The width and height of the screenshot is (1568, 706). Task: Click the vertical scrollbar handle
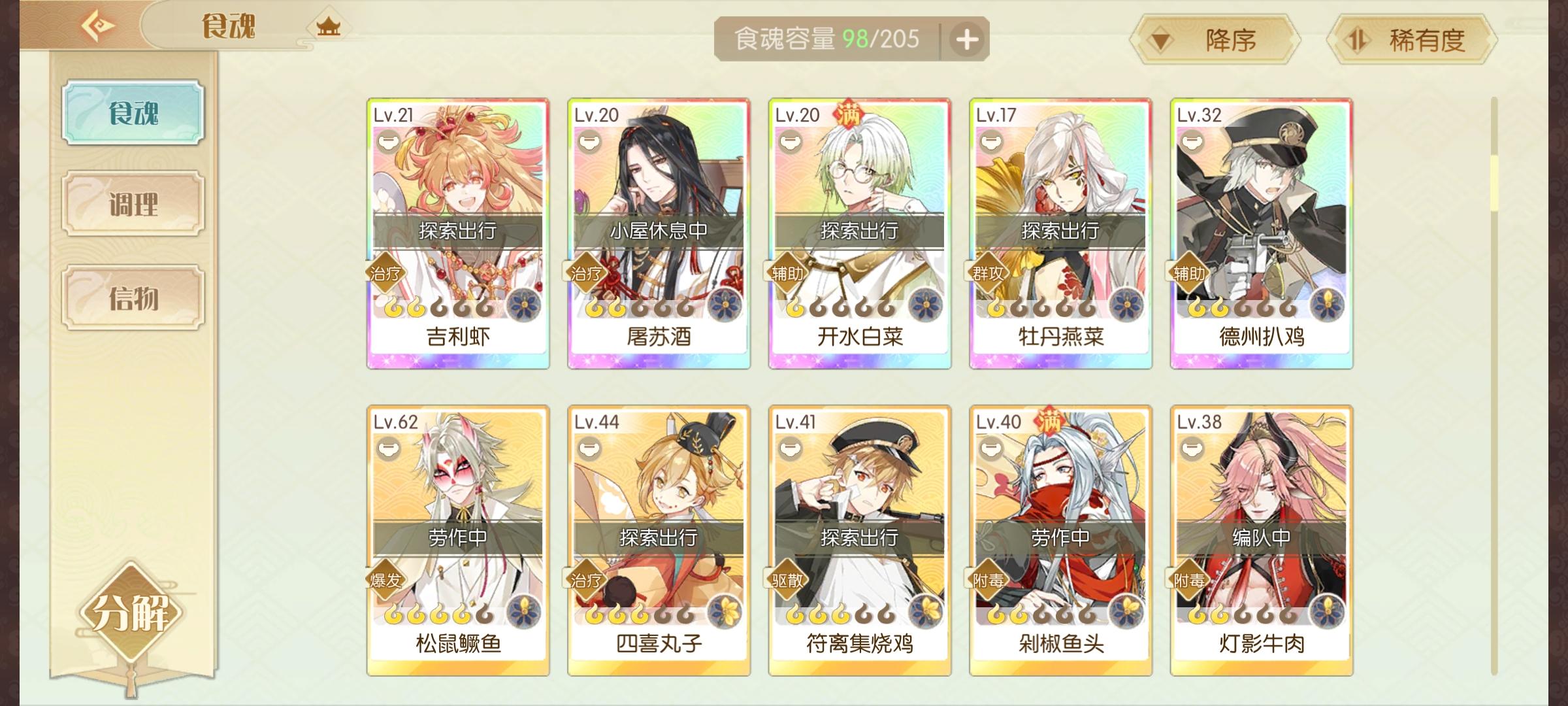click(1494, 183)
